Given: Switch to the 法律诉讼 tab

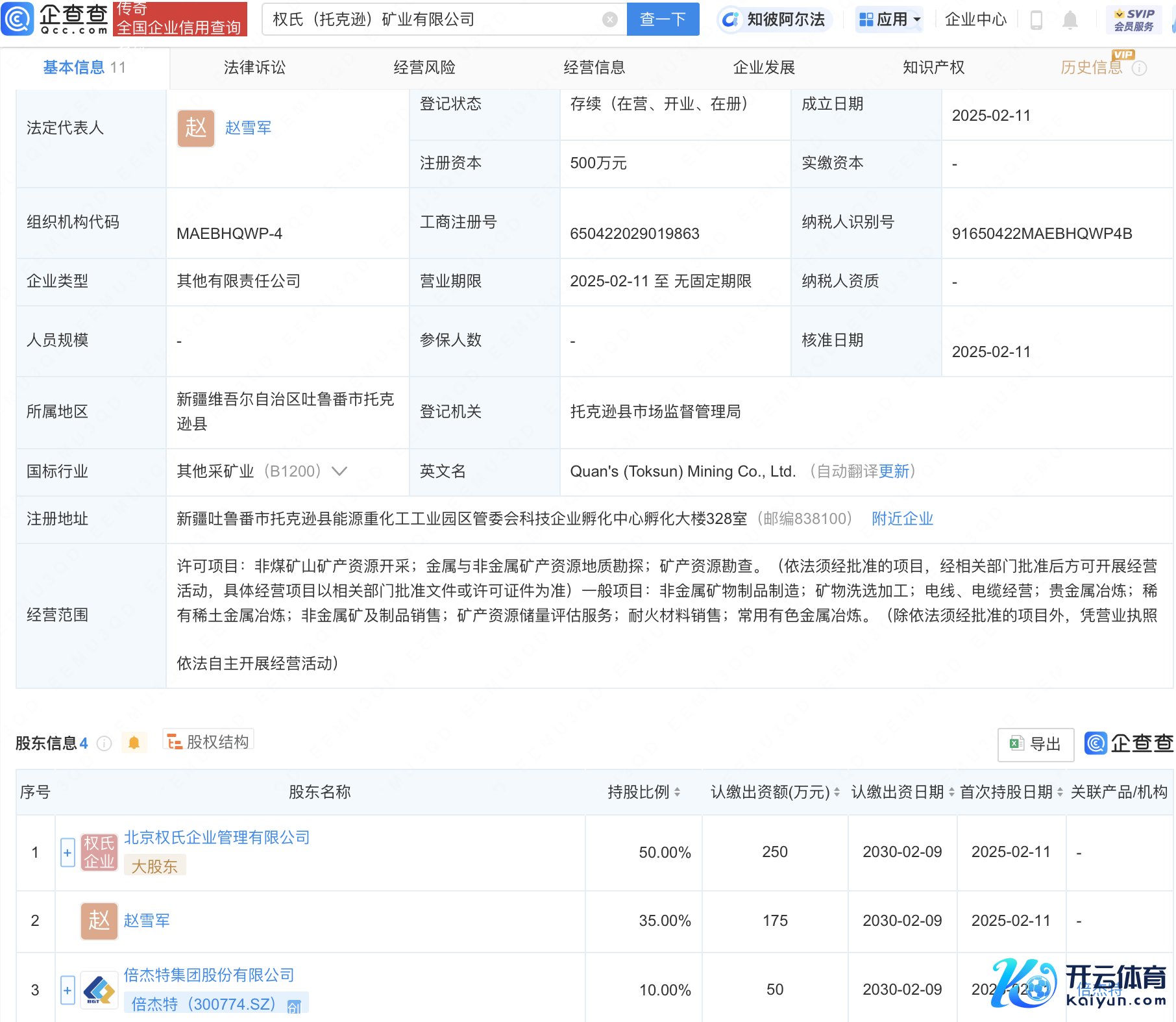Looking at the screenshot, I should [x=254, y=68].
